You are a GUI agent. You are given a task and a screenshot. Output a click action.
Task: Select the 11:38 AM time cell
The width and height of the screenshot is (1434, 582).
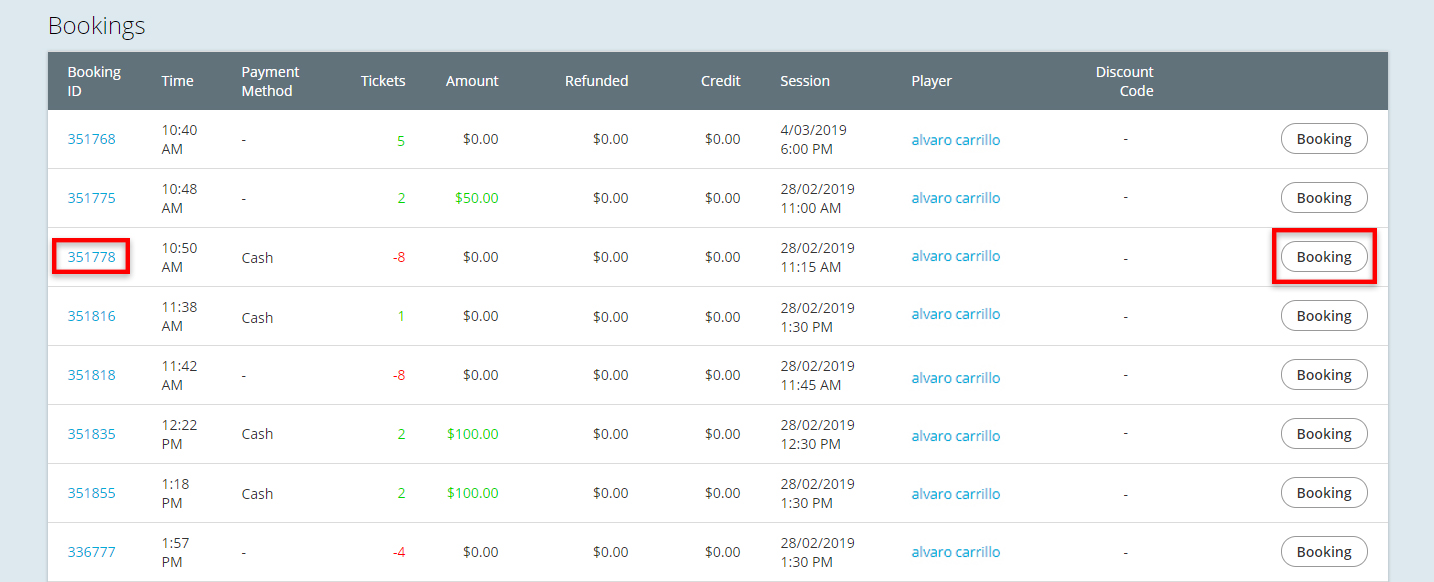click(180, 316)
